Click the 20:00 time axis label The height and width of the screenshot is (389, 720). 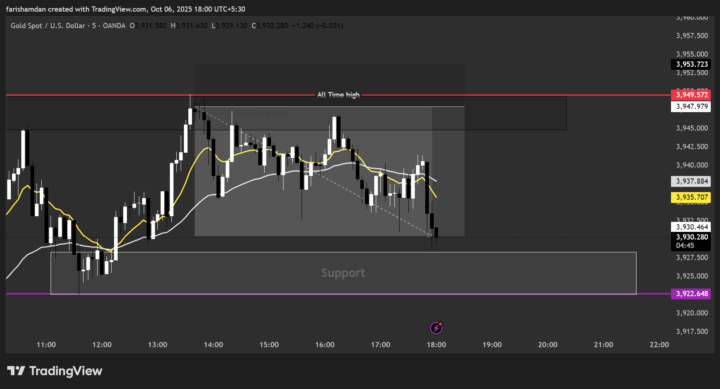[x=548, y=344]
